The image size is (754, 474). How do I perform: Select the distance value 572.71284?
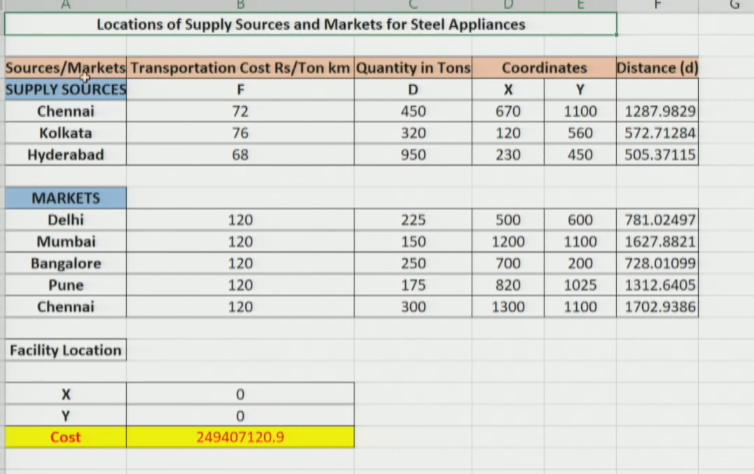pyautogui.click(x=657, y=133)
